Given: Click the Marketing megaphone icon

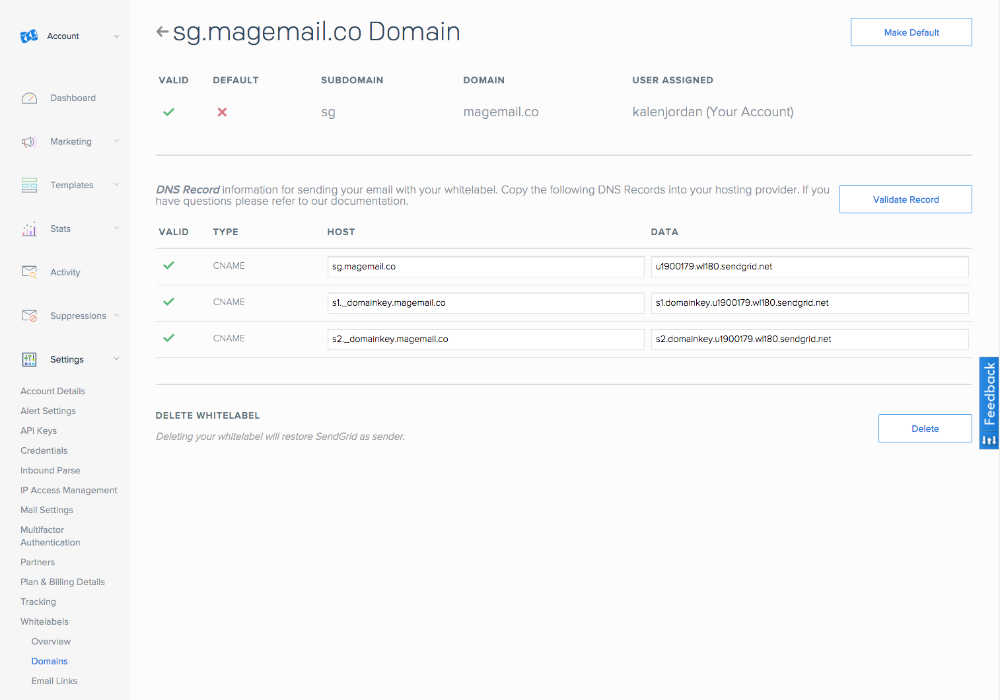Looking at the screenshot, I should click(x=29, y=142).
